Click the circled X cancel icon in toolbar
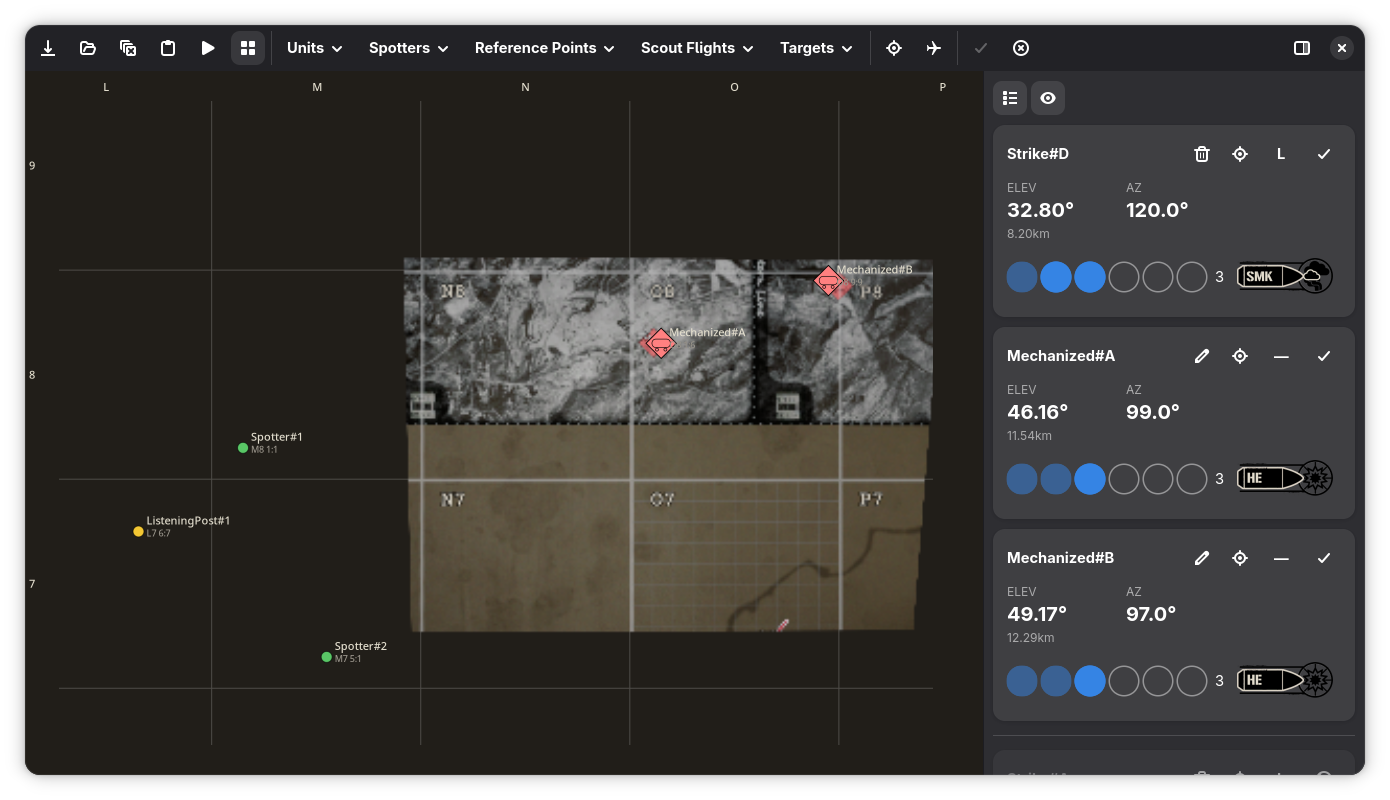The height and width of the screenshot is (800, 1390). pyautogui.click(x=1021, y=48)
